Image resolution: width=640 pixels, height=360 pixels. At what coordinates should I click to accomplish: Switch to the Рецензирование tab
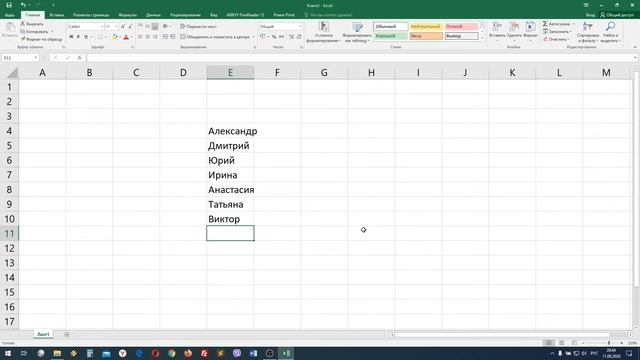pos(185,15)
